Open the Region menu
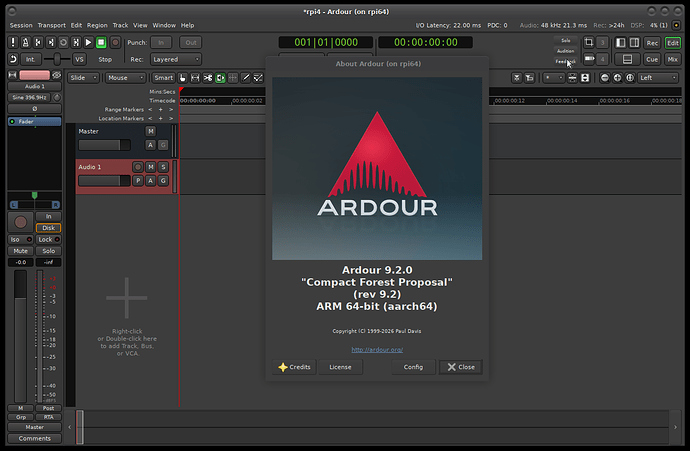Viewport: 690px width, 451px height. [x=97, y=24]
